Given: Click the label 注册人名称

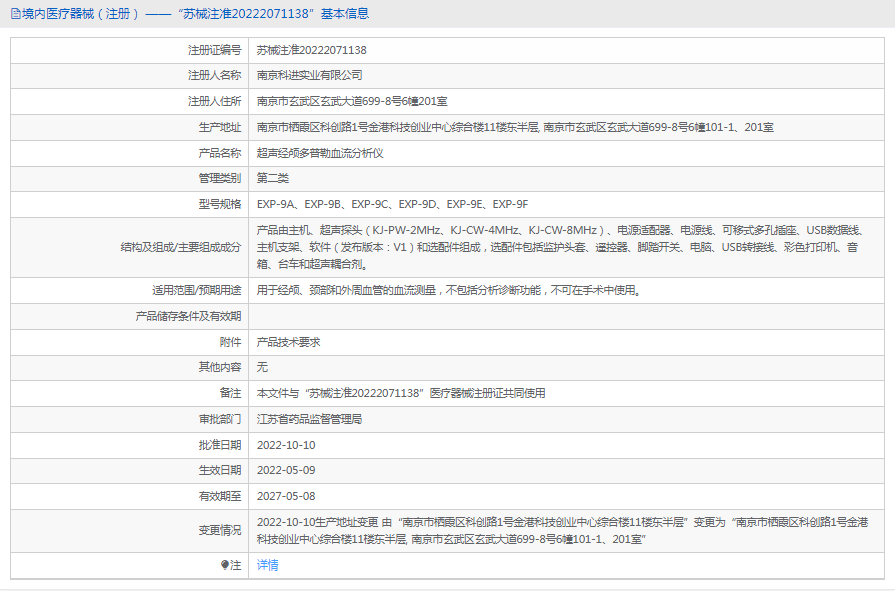Looking at the screenshot, I should [x=215, y=75].
